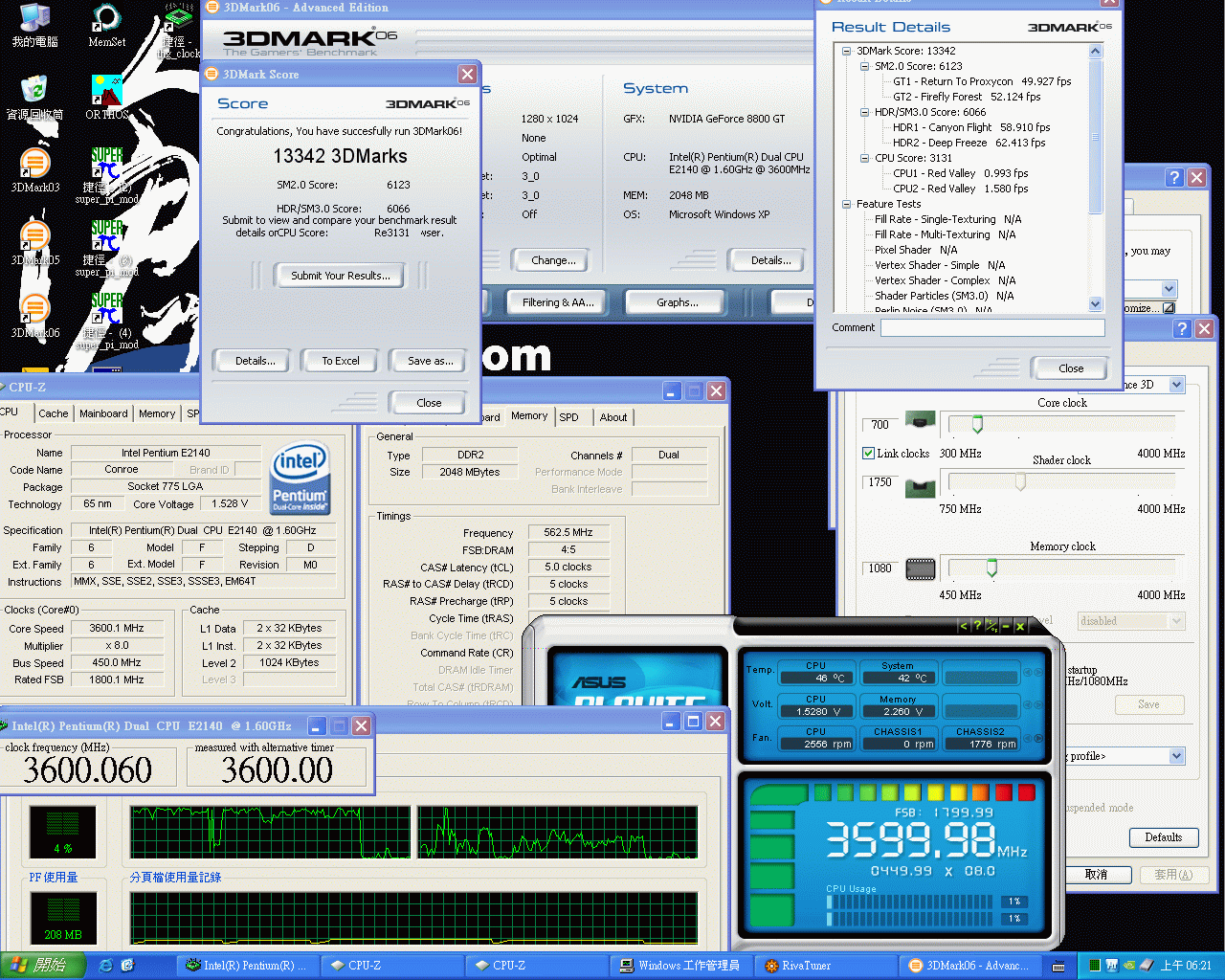This screenshot has height=980, width=1225.
Task: Click the Graphs... button in 3DMark06
Action: click(677, 302)
